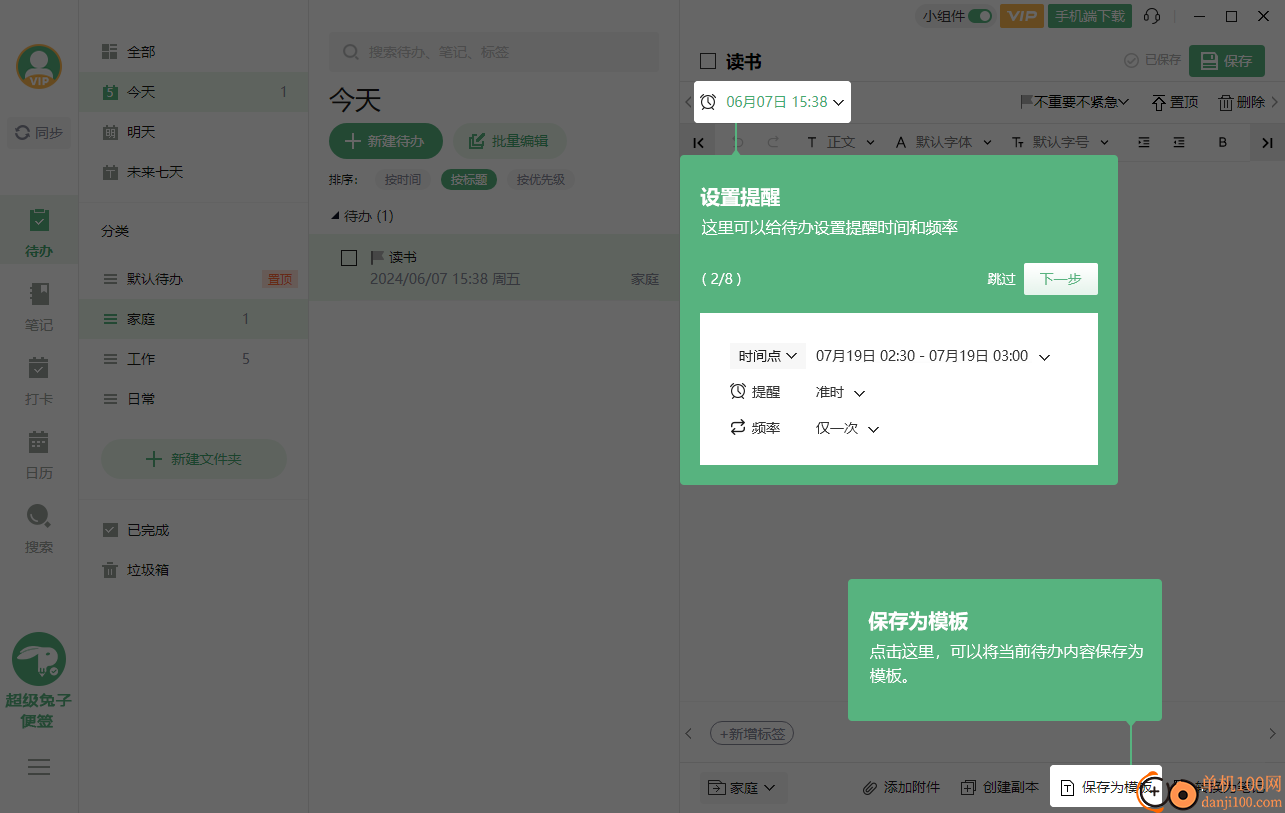Click the expand-right editor panel arrow icon

(1267, 143)
